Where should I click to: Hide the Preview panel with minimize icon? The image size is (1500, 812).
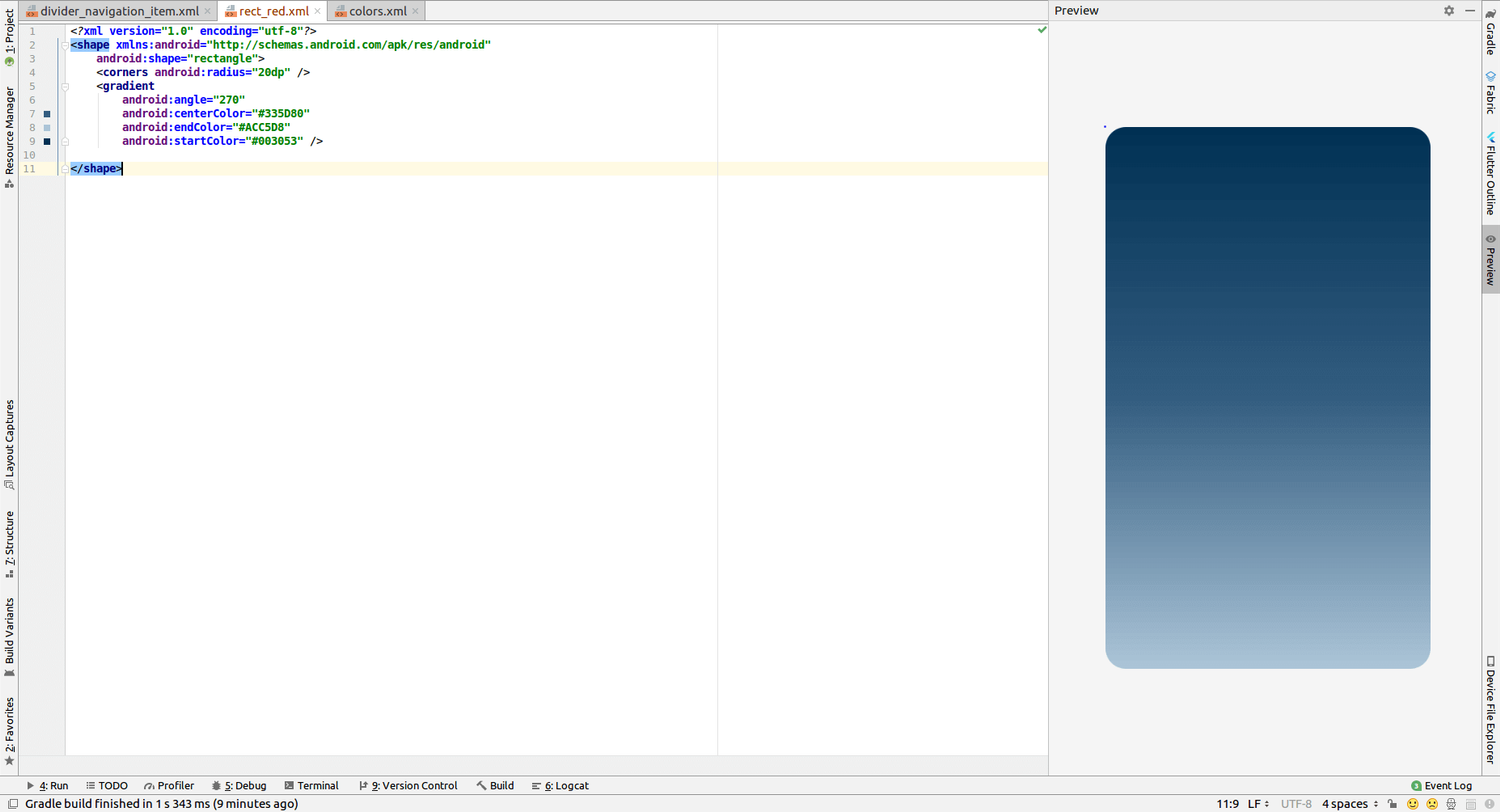1470,10
